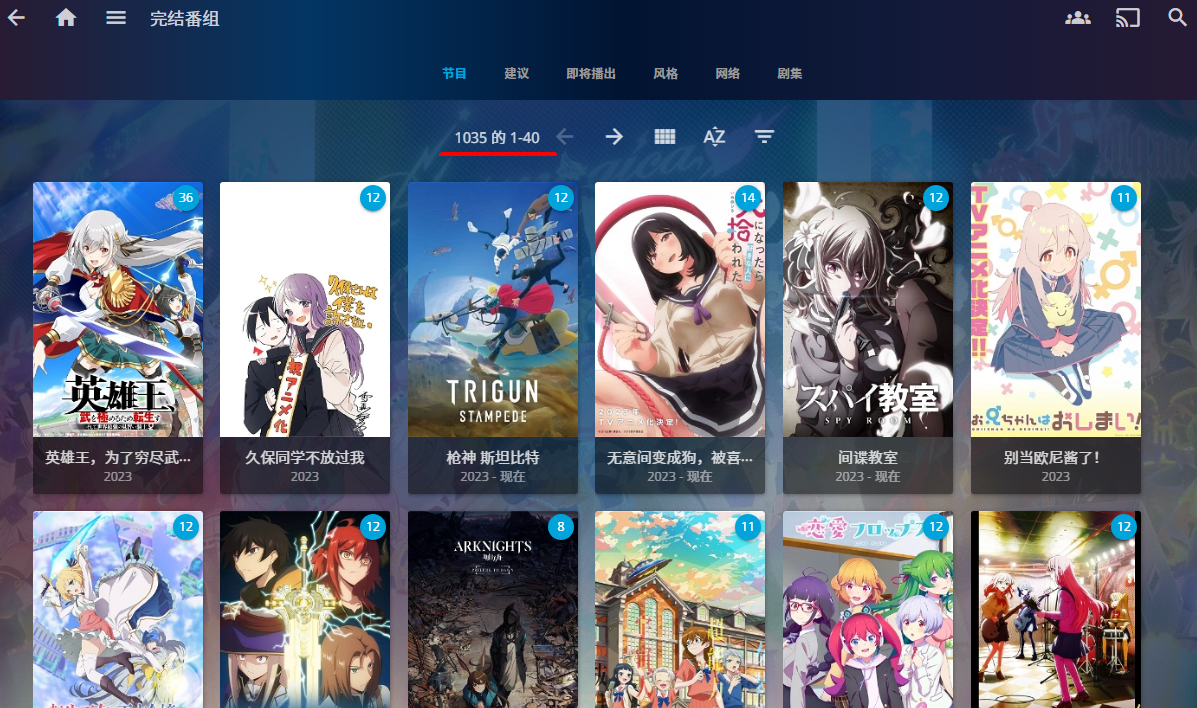Open the スパイ教室 poster
Screen dimensions: 1197x708
tap(867, 309)
